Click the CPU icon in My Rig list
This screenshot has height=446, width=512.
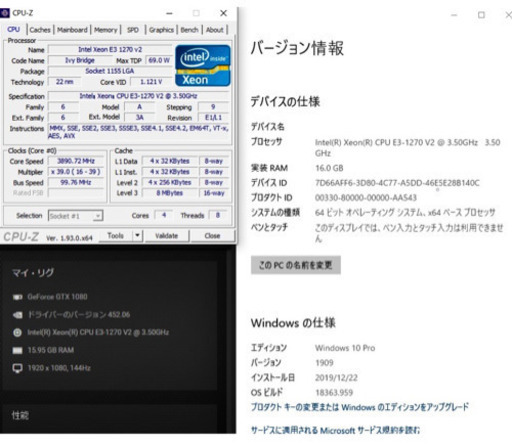pos(17,333)
